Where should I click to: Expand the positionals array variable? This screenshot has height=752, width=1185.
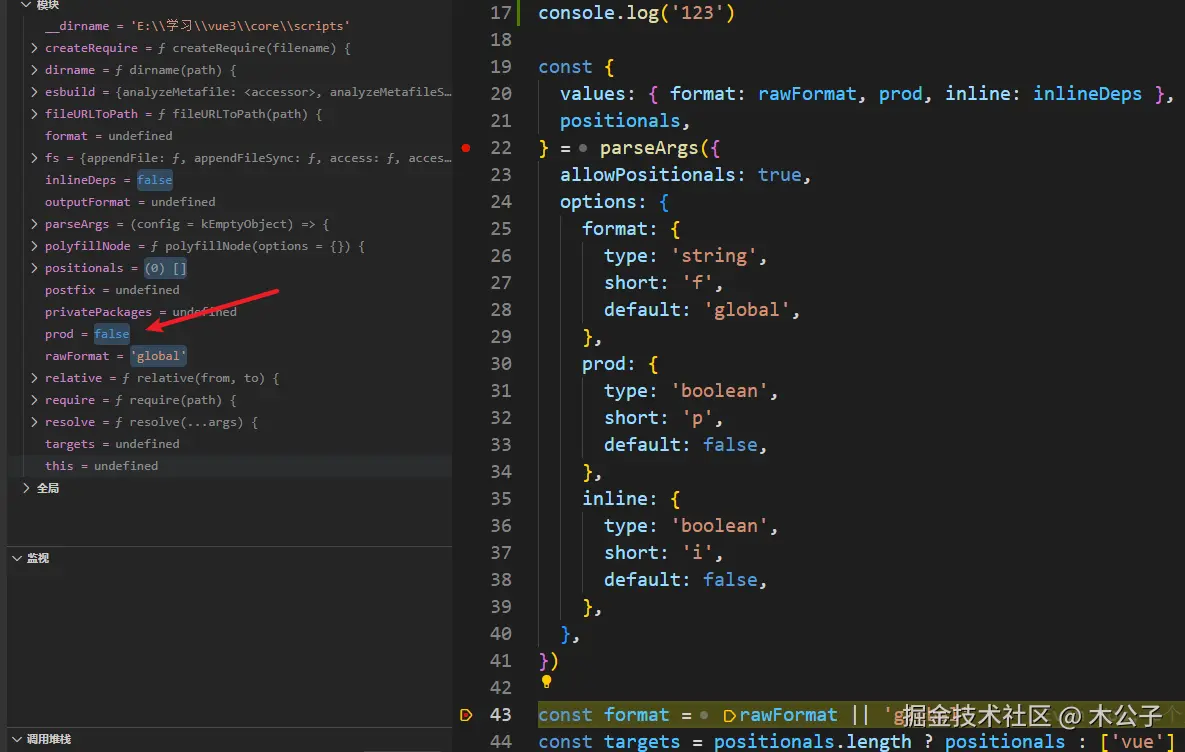pos(34,268)
